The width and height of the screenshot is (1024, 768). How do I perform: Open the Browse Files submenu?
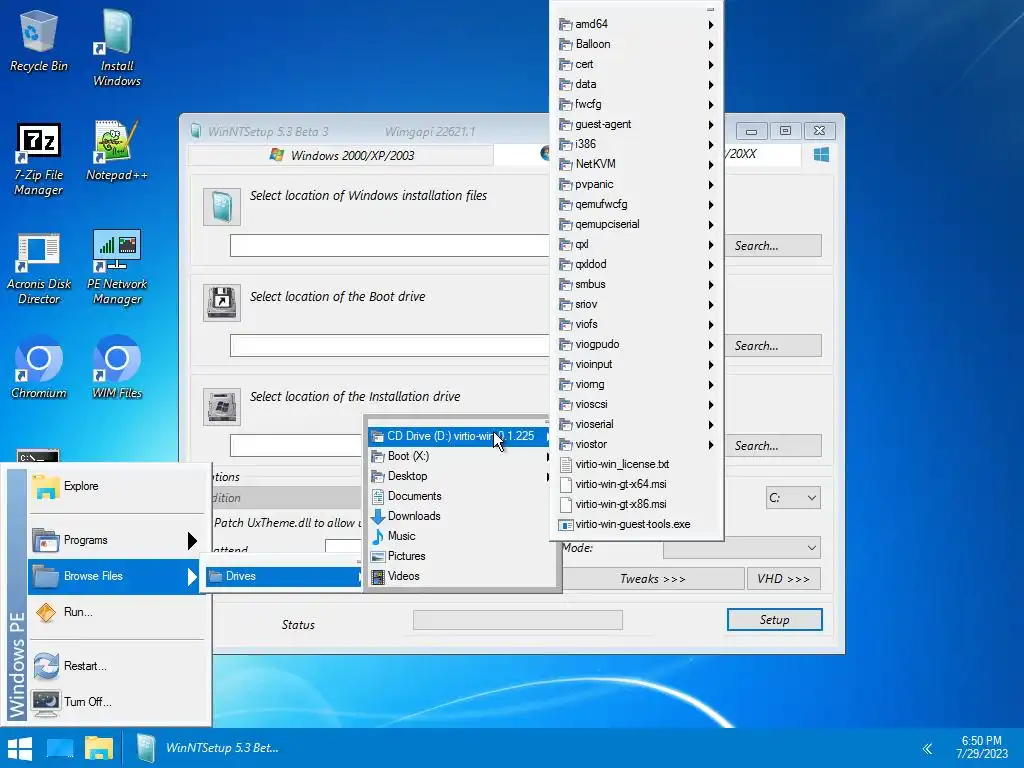[116, 576]
